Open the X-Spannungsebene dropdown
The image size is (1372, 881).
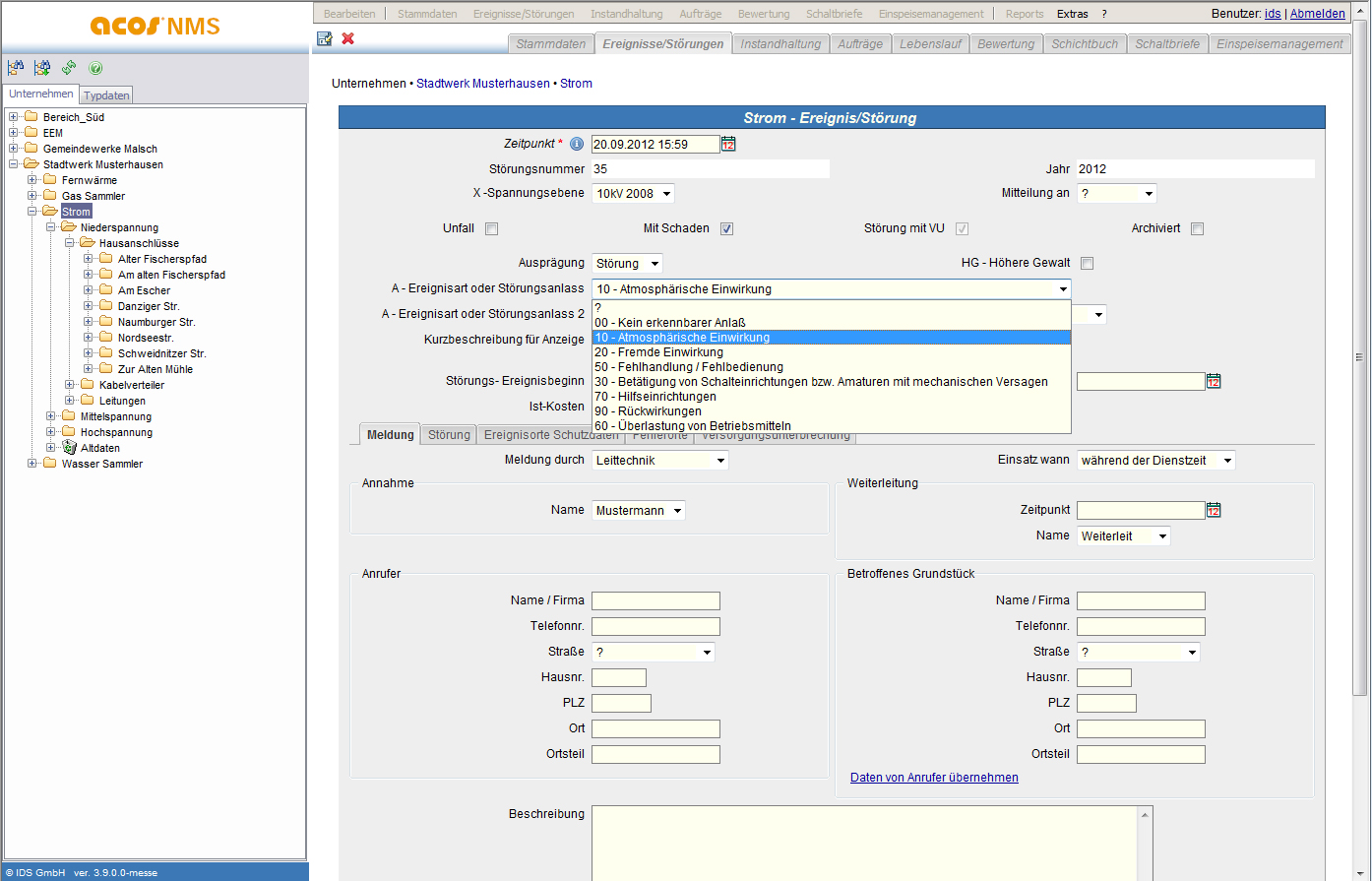(666, 194)
